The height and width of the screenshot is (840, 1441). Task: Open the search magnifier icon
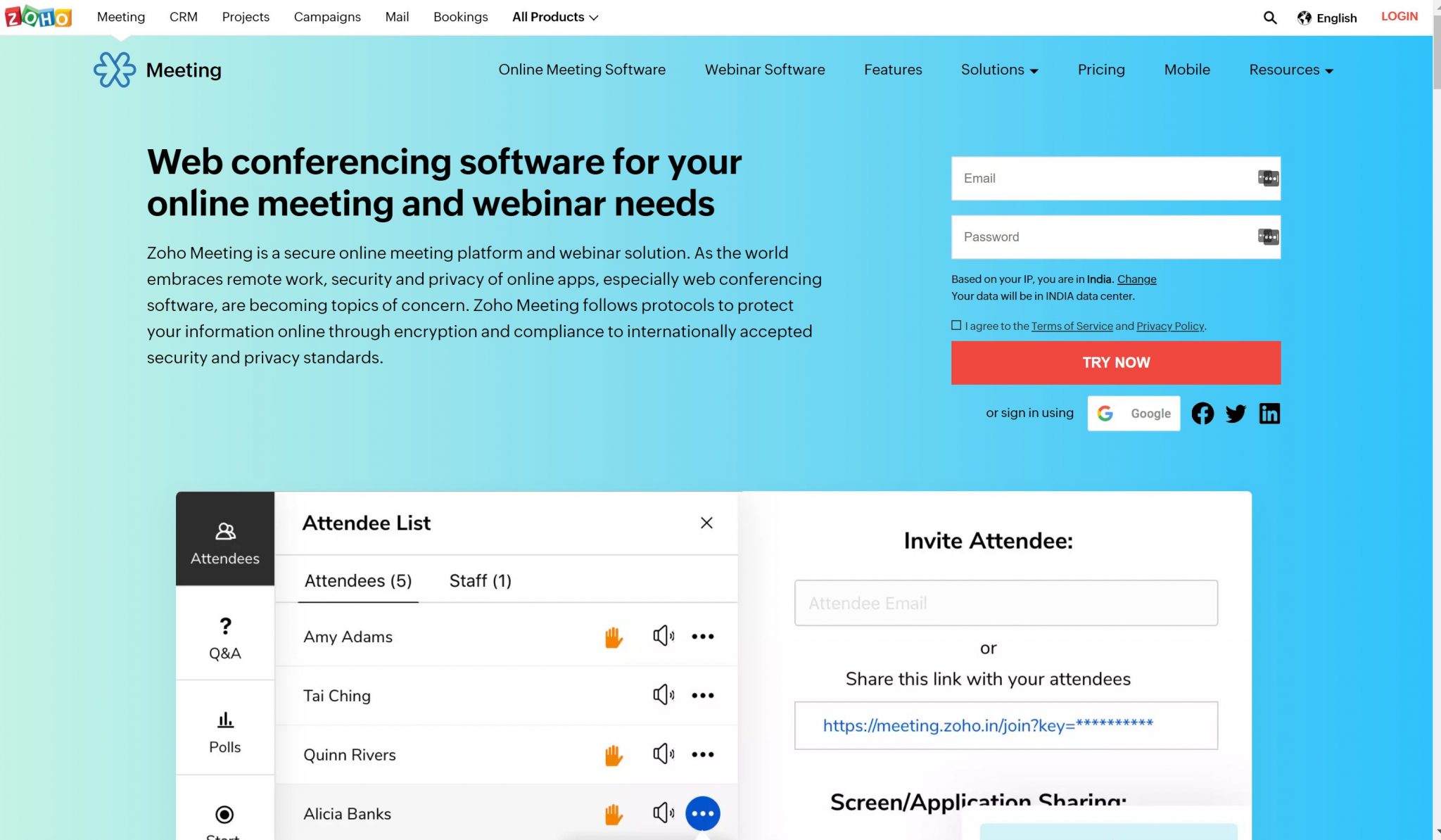pyautogui.click(x=1269, y=18)
